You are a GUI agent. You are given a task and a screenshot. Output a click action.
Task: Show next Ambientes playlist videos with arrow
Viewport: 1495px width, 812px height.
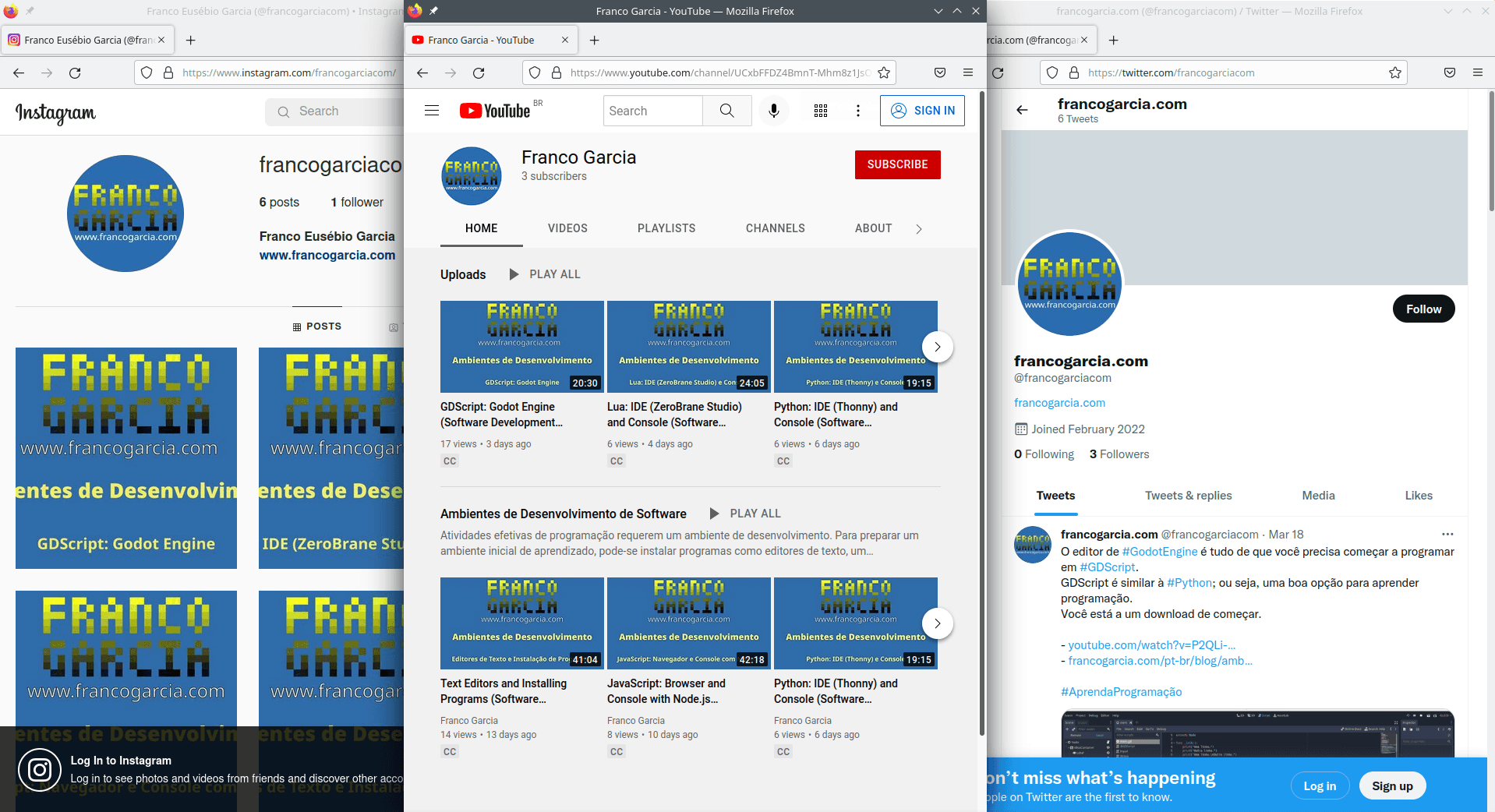[x=938, y=623]
